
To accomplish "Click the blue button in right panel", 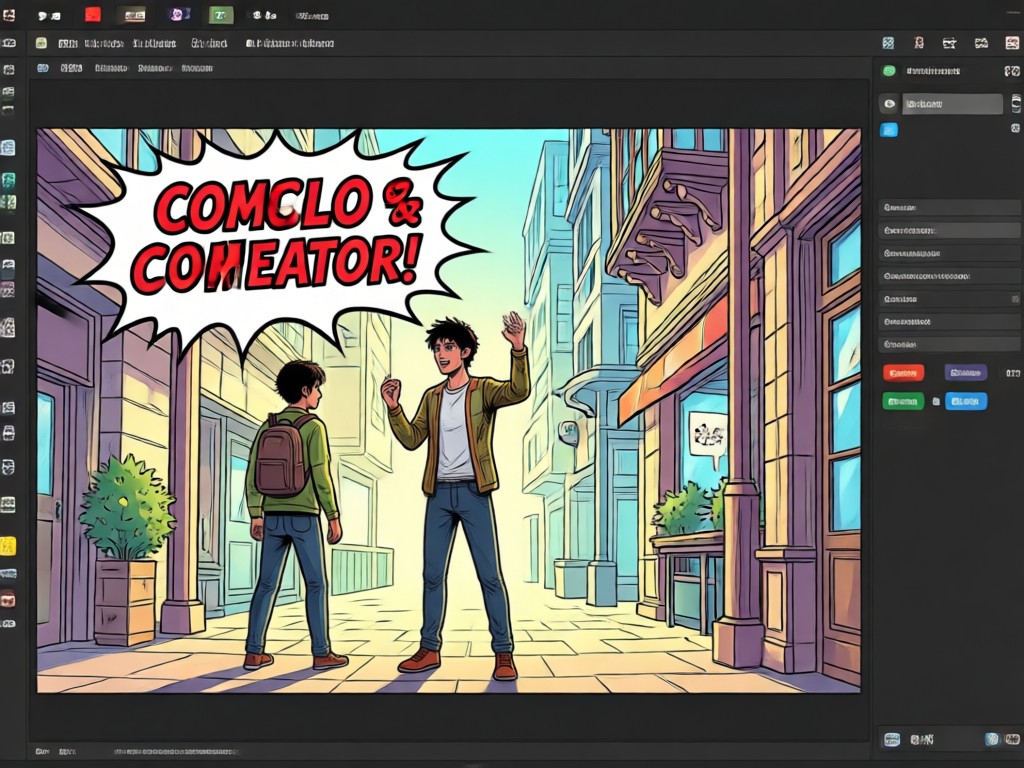I will (x=966, y=401).
